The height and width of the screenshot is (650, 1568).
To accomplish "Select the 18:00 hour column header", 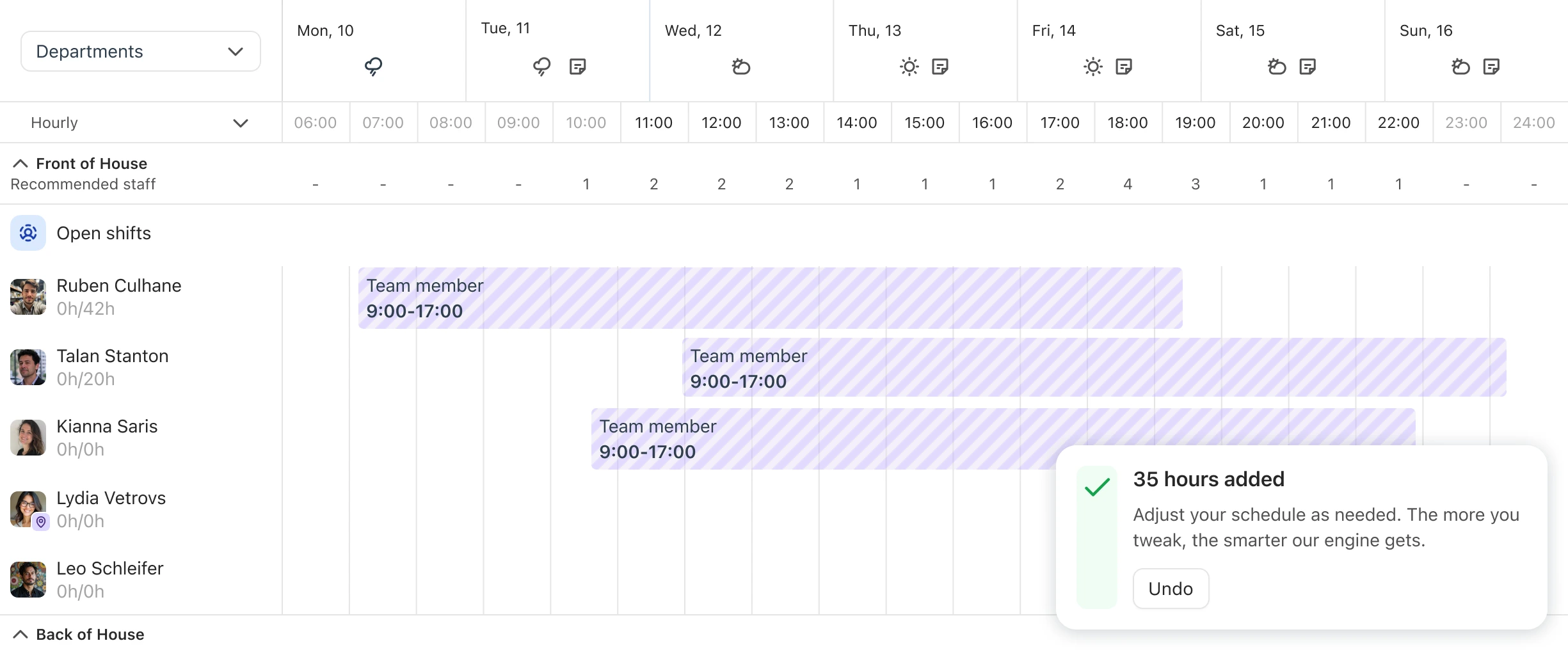I will coord(1128,123).
